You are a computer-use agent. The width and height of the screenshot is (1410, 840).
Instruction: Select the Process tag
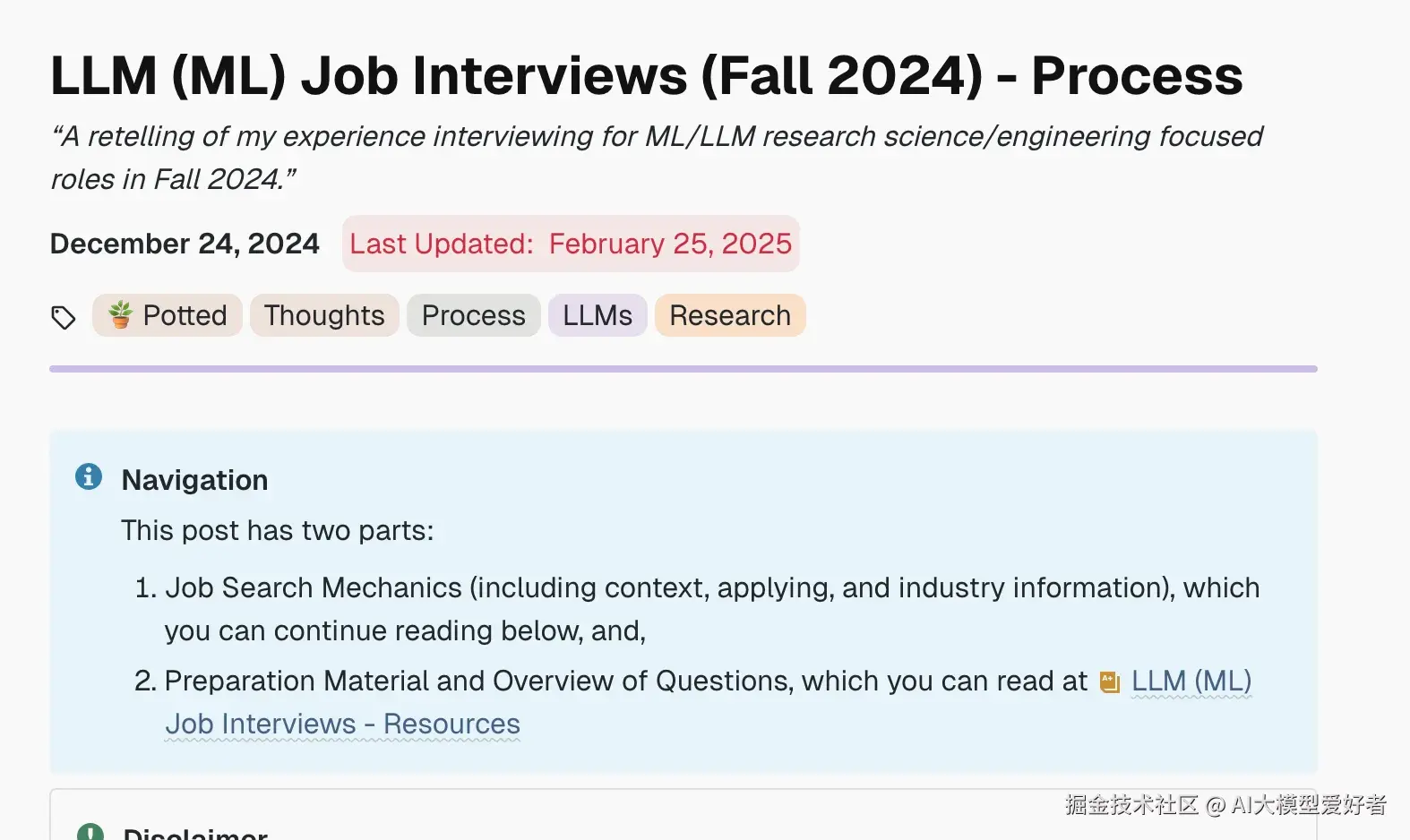pos(473,315)
